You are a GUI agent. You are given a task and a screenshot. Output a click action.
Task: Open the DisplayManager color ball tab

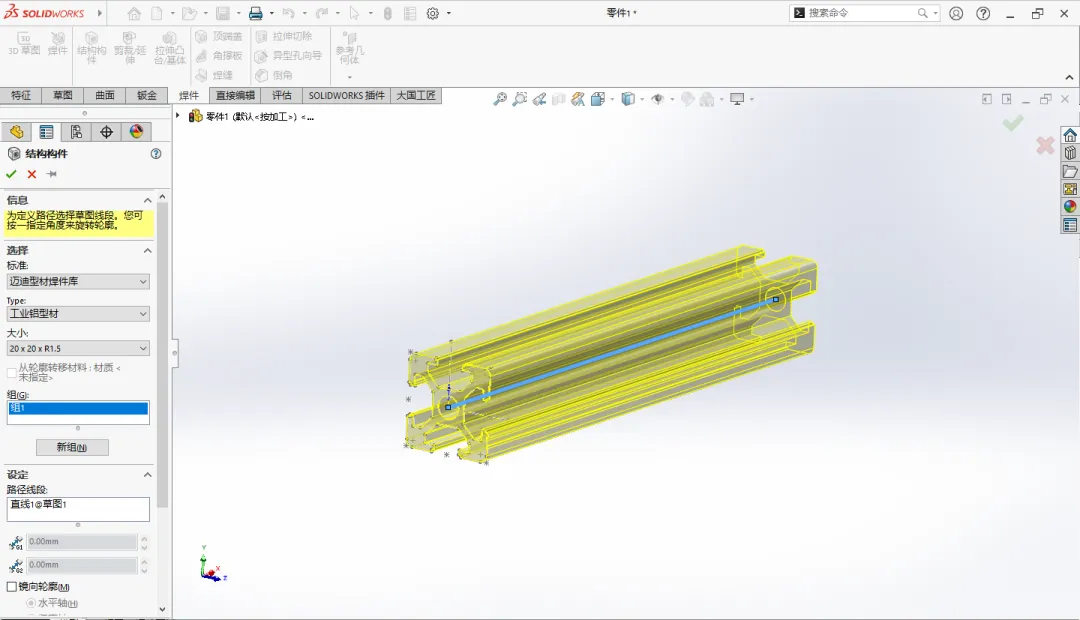[x=136, y=132]
